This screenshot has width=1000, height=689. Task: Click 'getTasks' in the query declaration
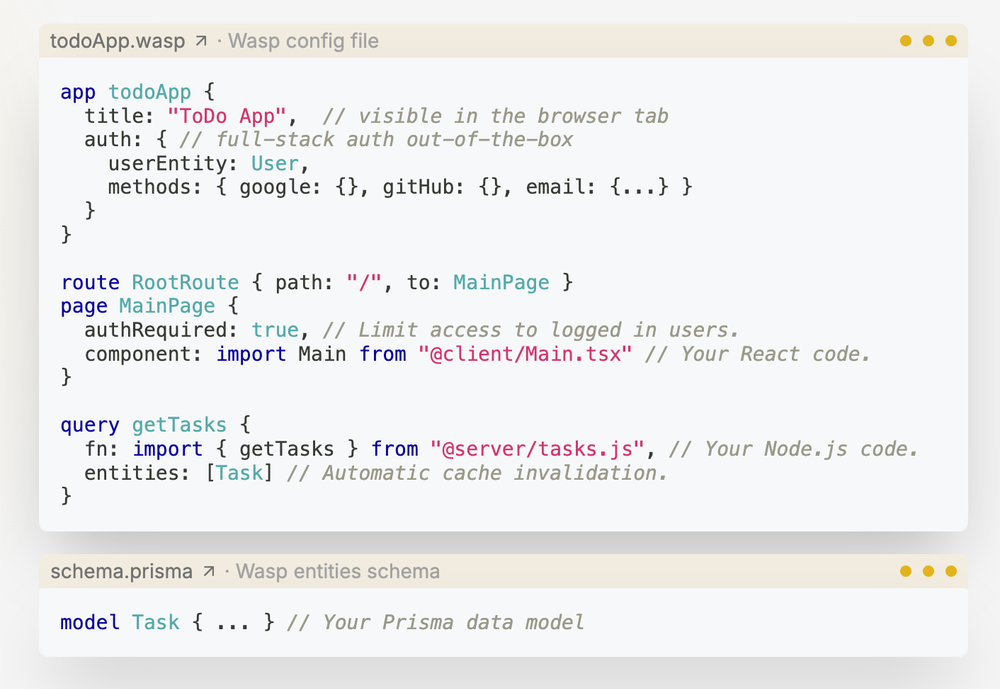(x=179, y=426)
